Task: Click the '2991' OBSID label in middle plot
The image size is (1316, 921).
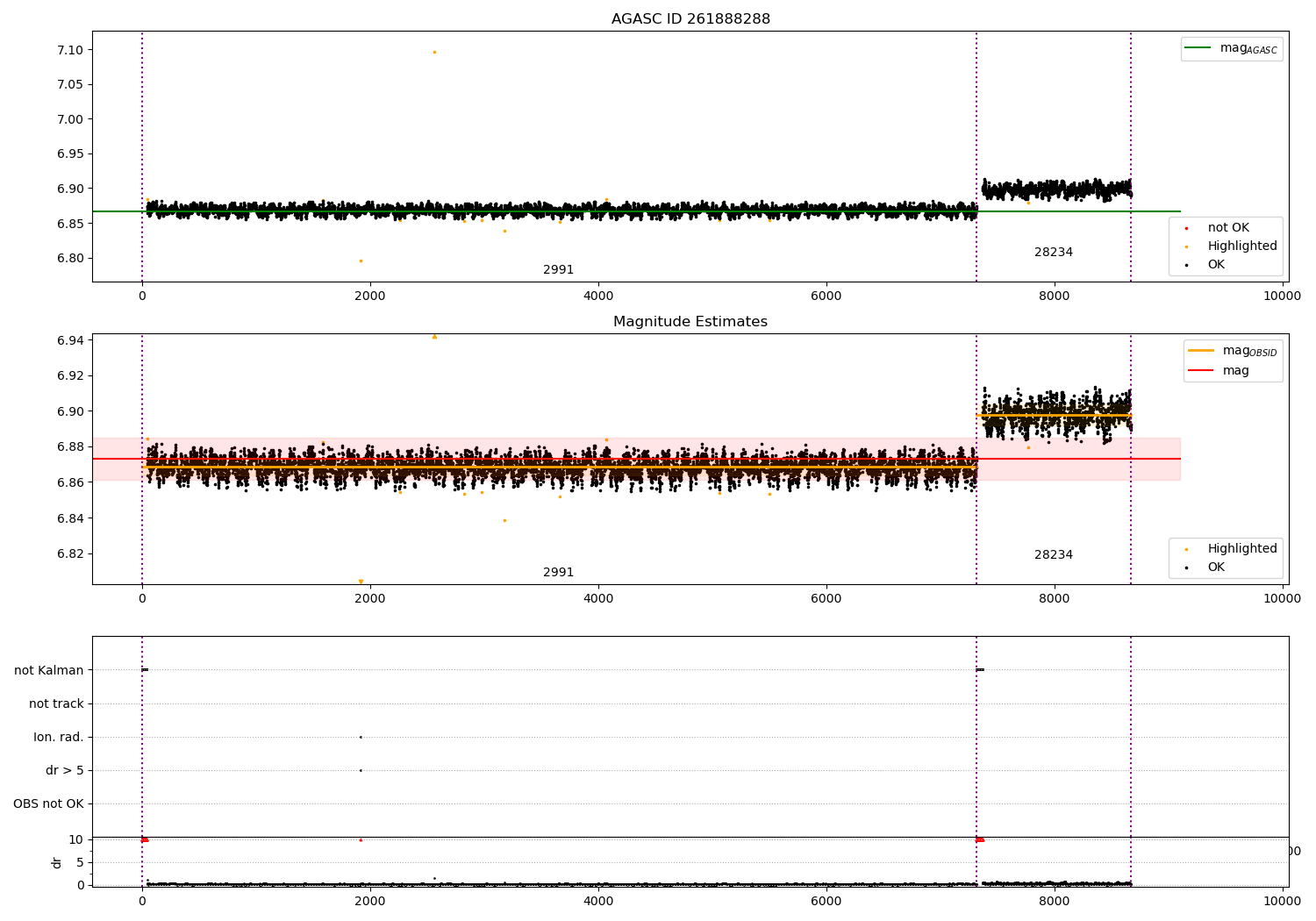Action: pos(558,573)
